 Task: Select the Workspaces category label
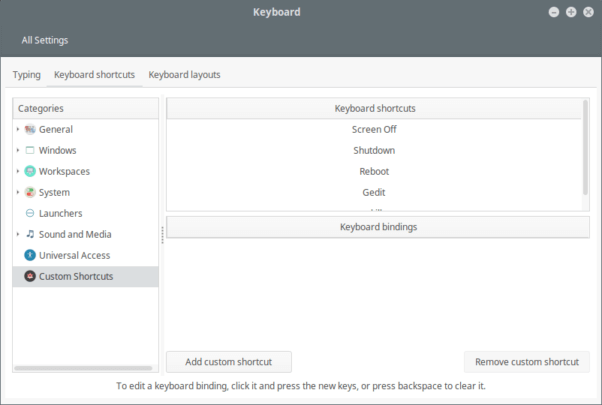pos(64,171)
